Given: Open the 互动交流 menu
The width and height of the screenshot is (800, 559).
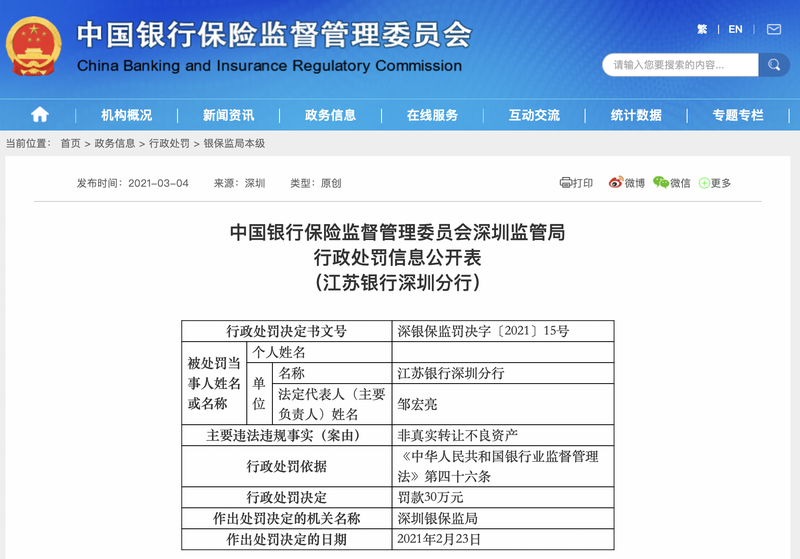Looking at the screenshot, I should 534,115.
